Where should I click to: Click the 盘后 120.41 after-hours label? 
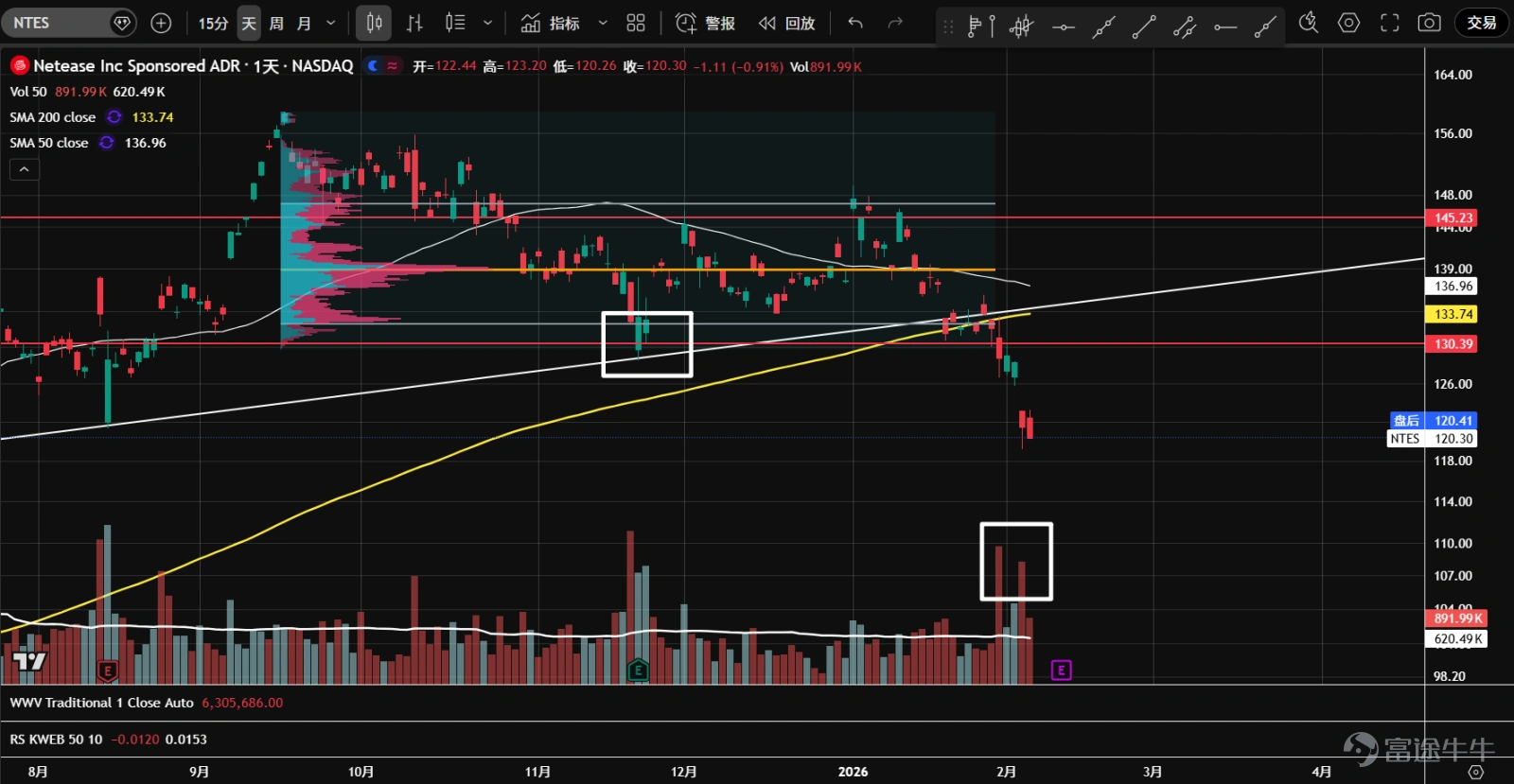1433,421
